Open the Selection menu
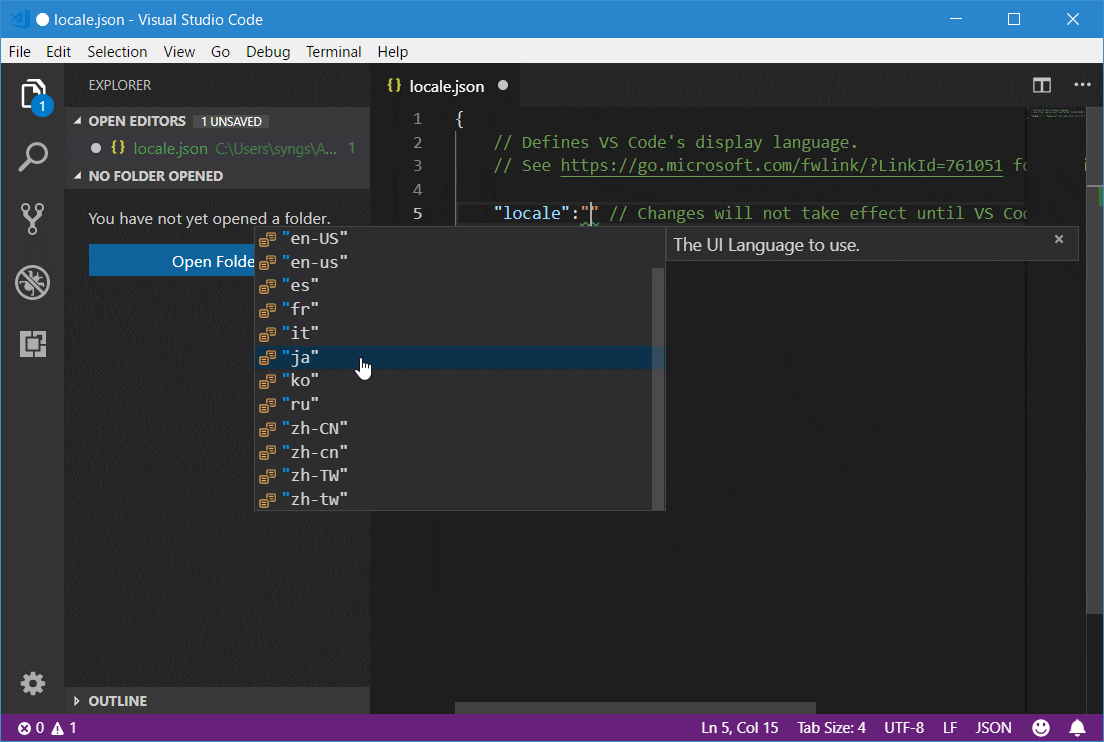1104x742 pixels. pyautogui.click(x=117, y=51)
